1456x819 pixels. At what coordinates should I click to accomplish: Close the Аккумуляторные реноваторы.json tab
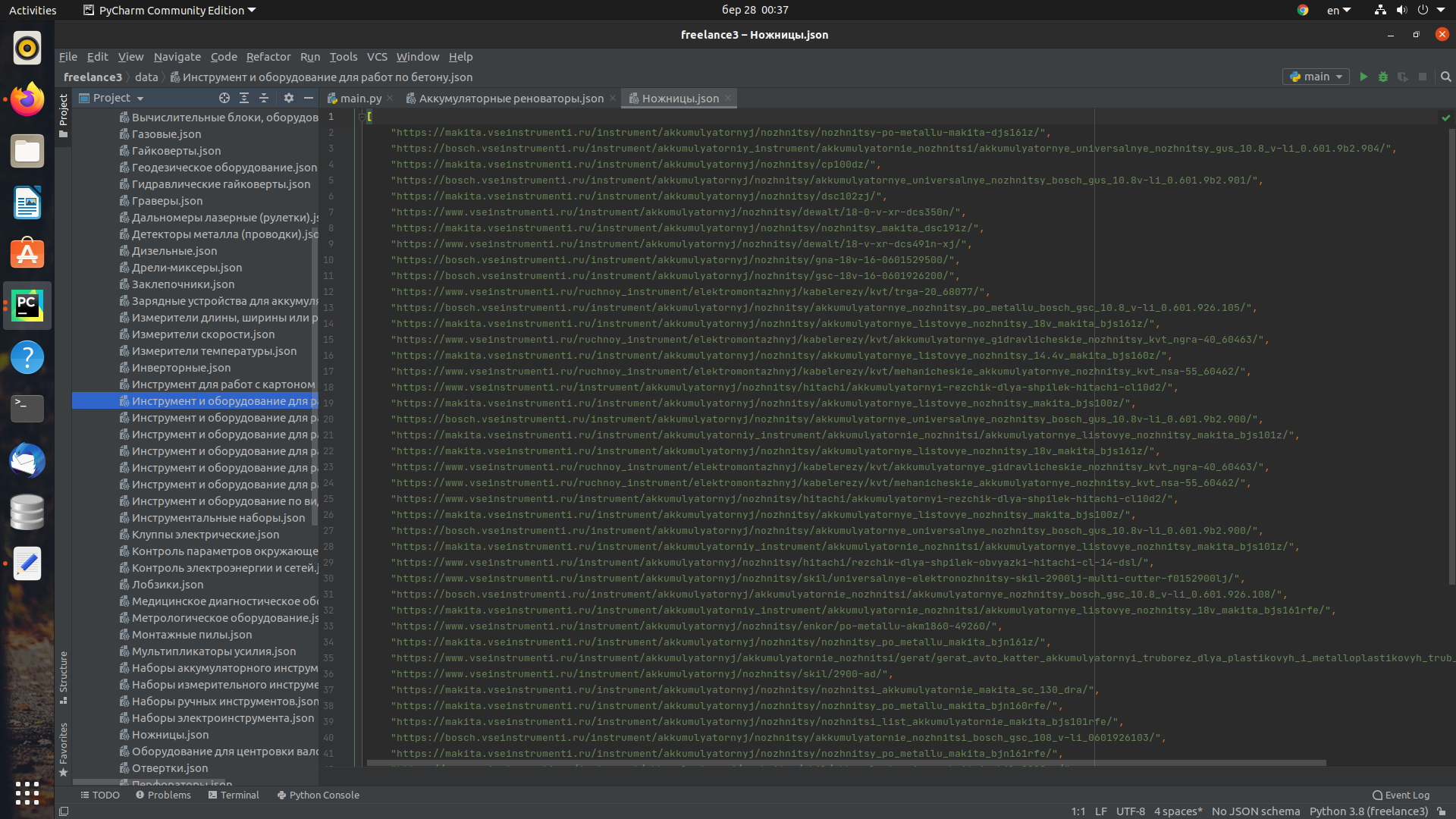613,98
